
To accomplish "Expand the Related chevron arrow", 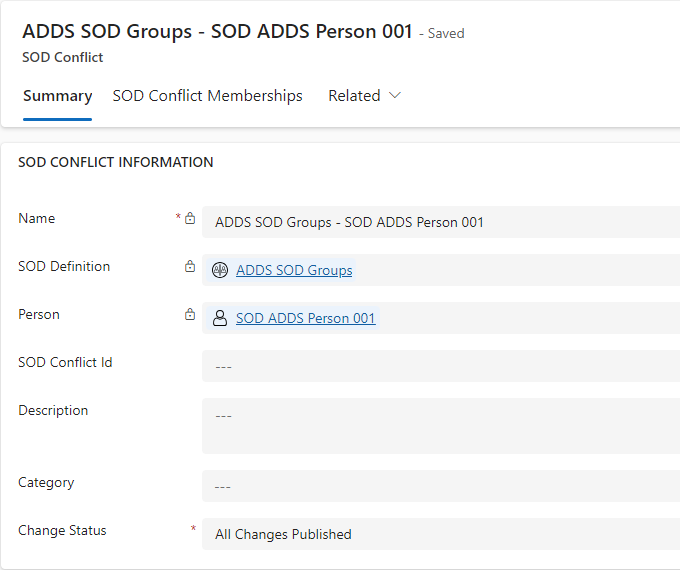I will tap(395, 96).
